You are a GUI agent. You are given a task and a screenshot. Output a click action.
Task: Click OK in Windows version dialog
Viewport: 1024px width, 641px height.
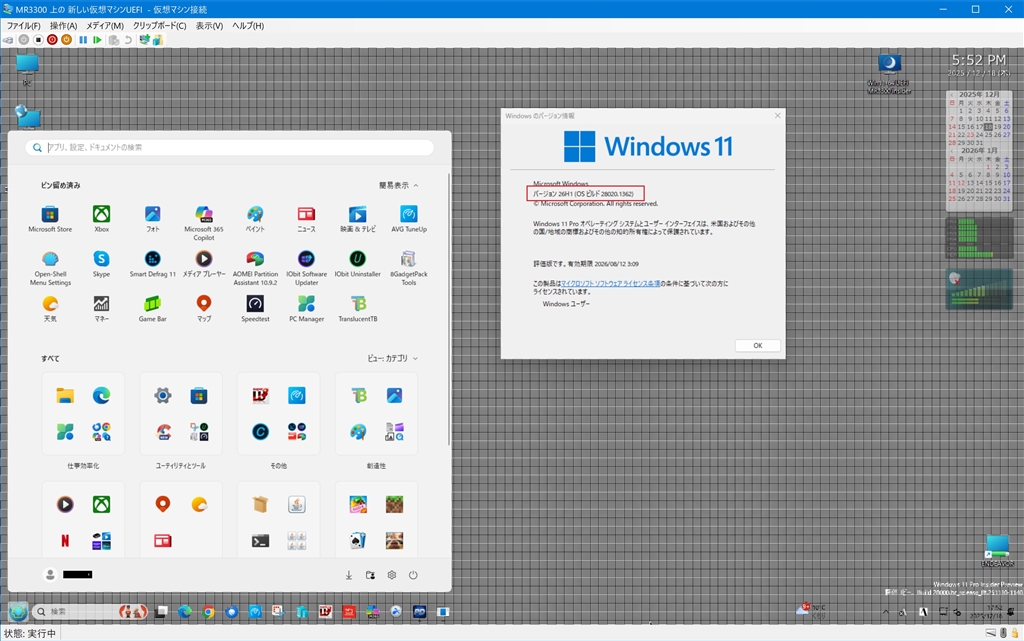click(x=757, y=345)
